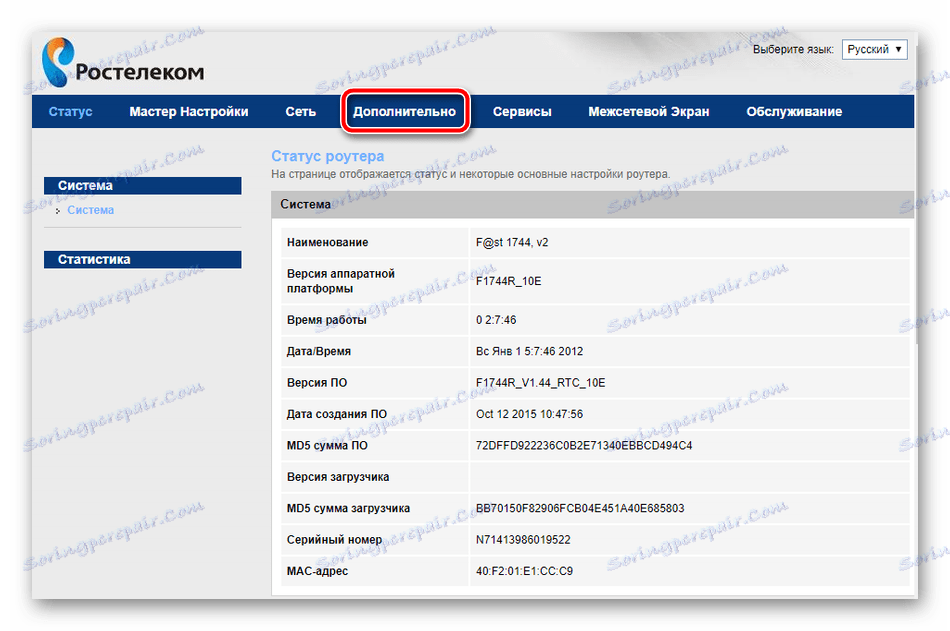Click the F1744R_10E hardware version value

tap(509, 281)
